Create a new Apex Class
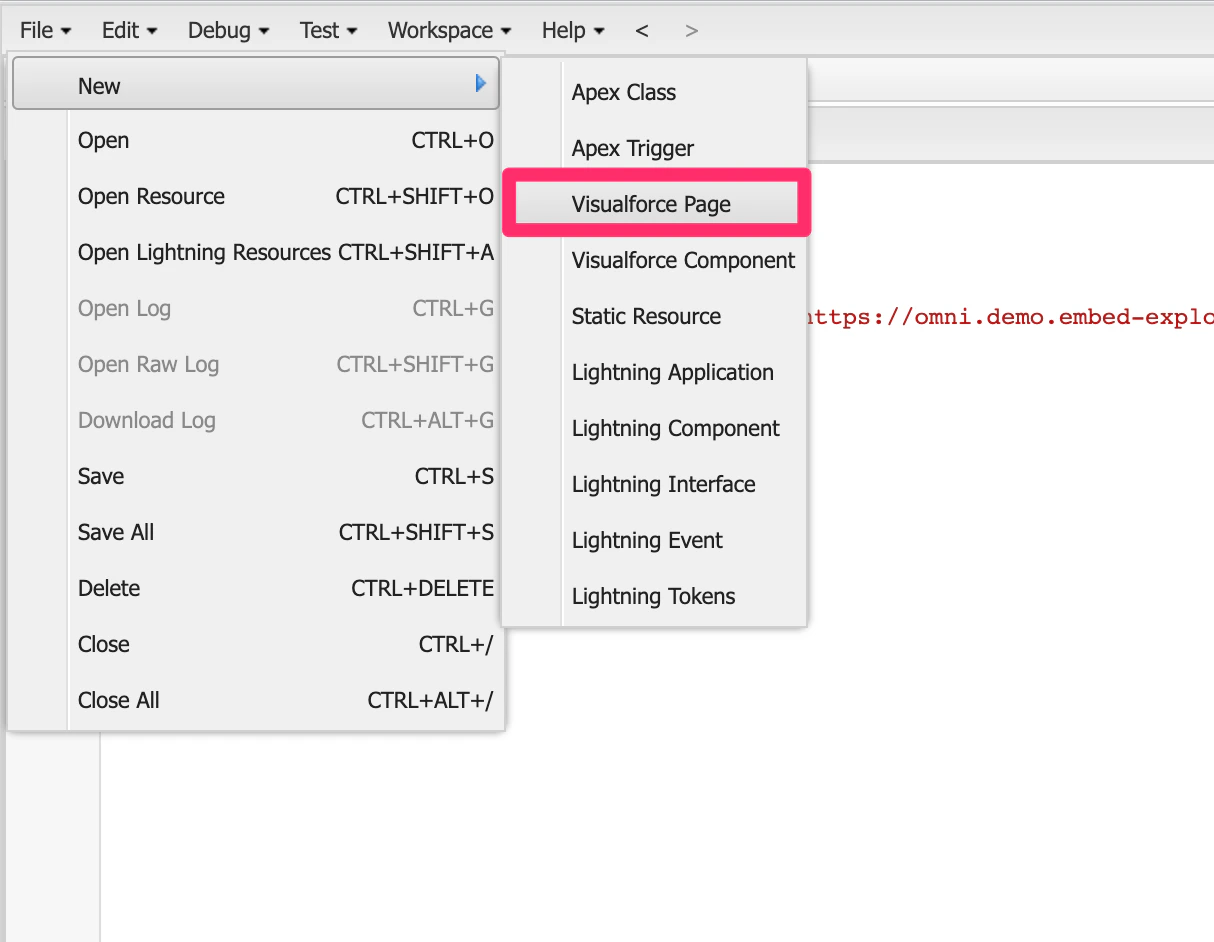 click(623, 92)
